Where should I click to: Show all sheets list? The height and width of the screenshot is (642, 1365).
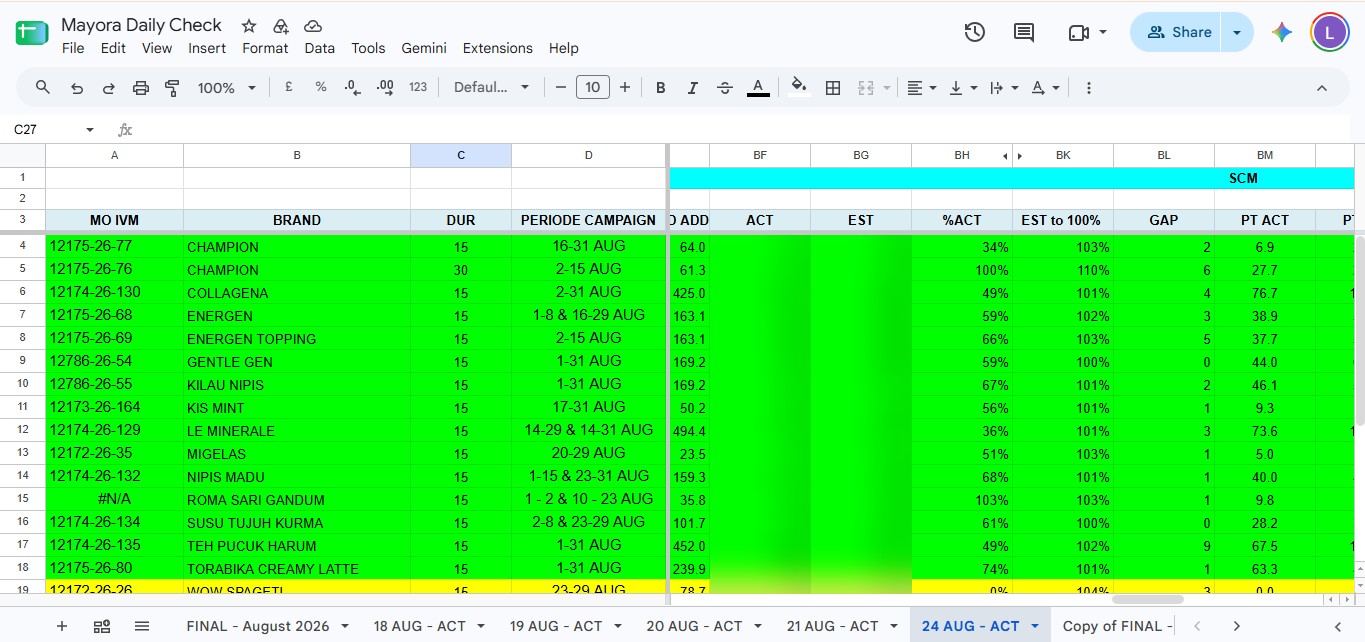click(142, 626)
